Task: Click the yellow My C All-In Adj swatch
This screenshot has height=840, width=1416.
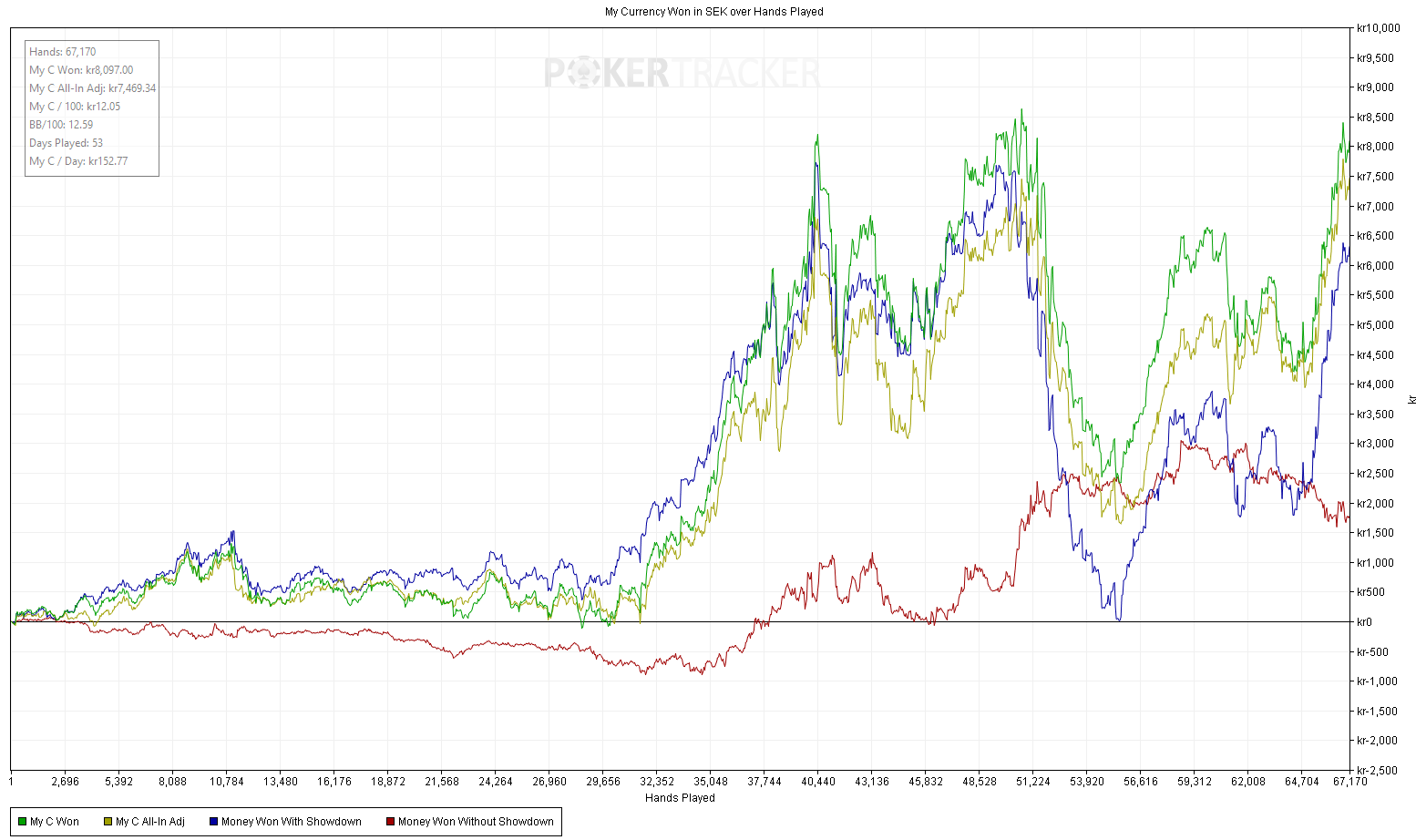Action: pos(108,822)
